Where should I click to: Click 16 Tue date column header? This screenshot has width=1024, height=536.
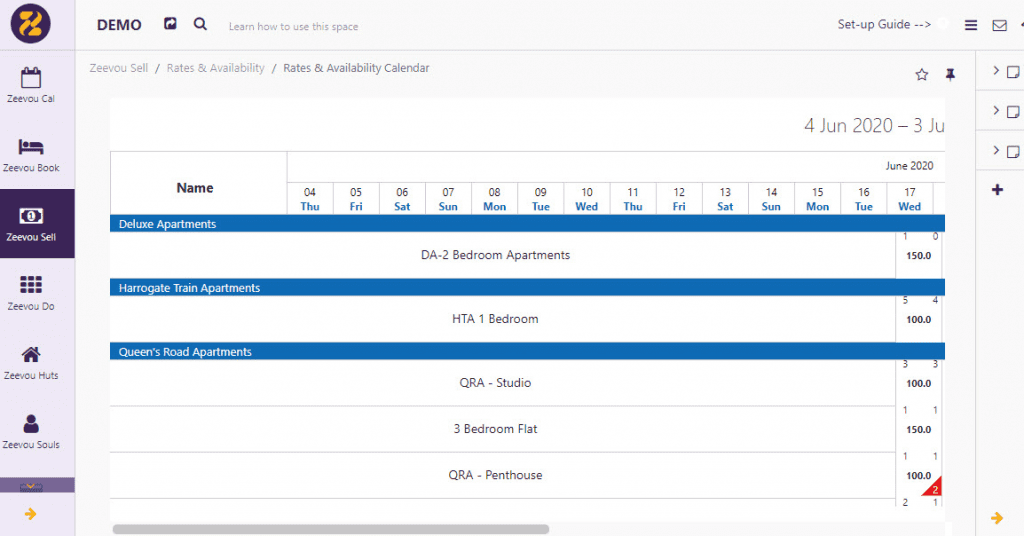(863, 199)
